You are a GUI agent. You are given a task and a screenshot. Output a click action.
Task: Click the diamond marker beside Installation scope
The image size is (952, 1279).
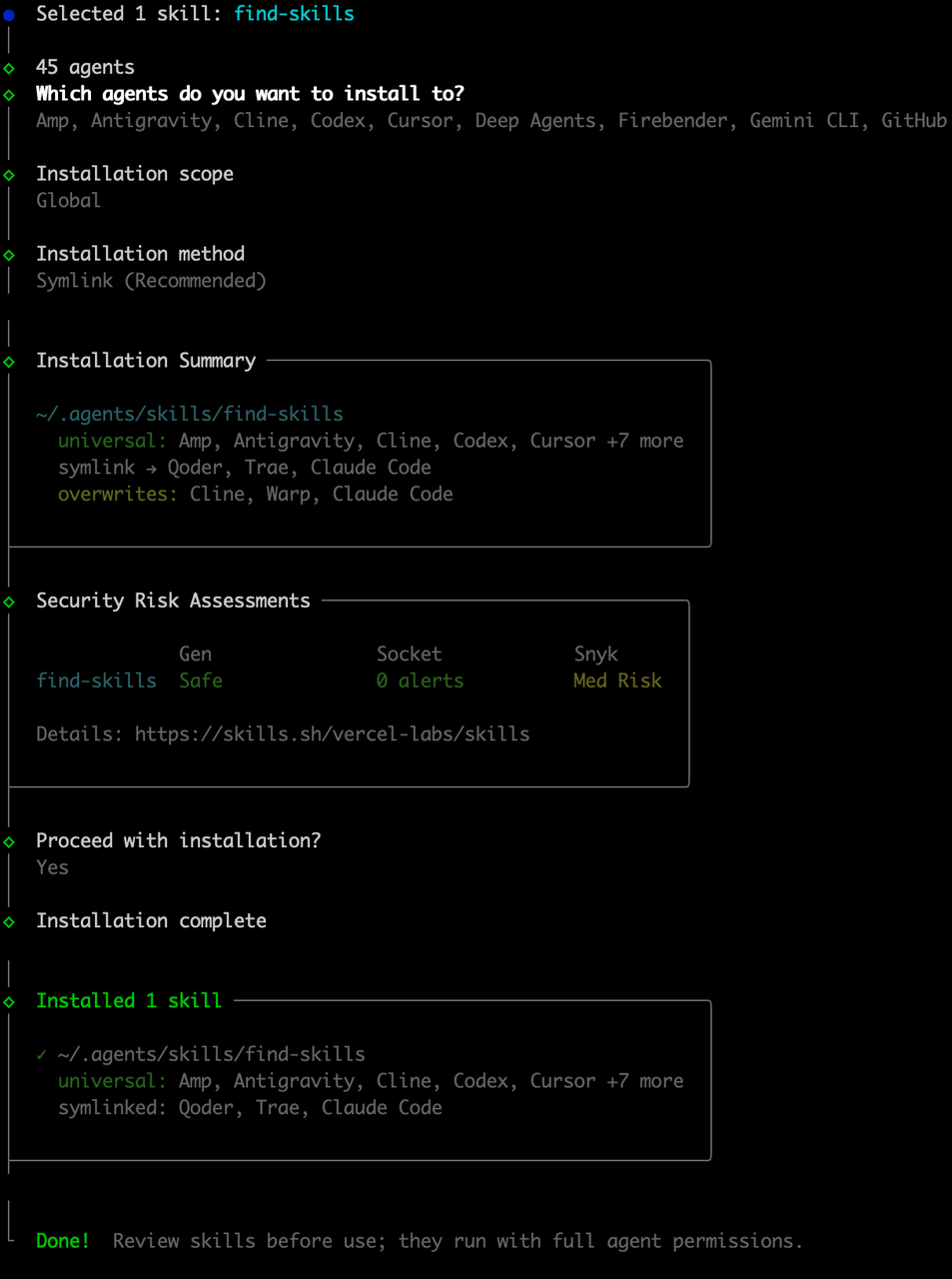point(9,175)
